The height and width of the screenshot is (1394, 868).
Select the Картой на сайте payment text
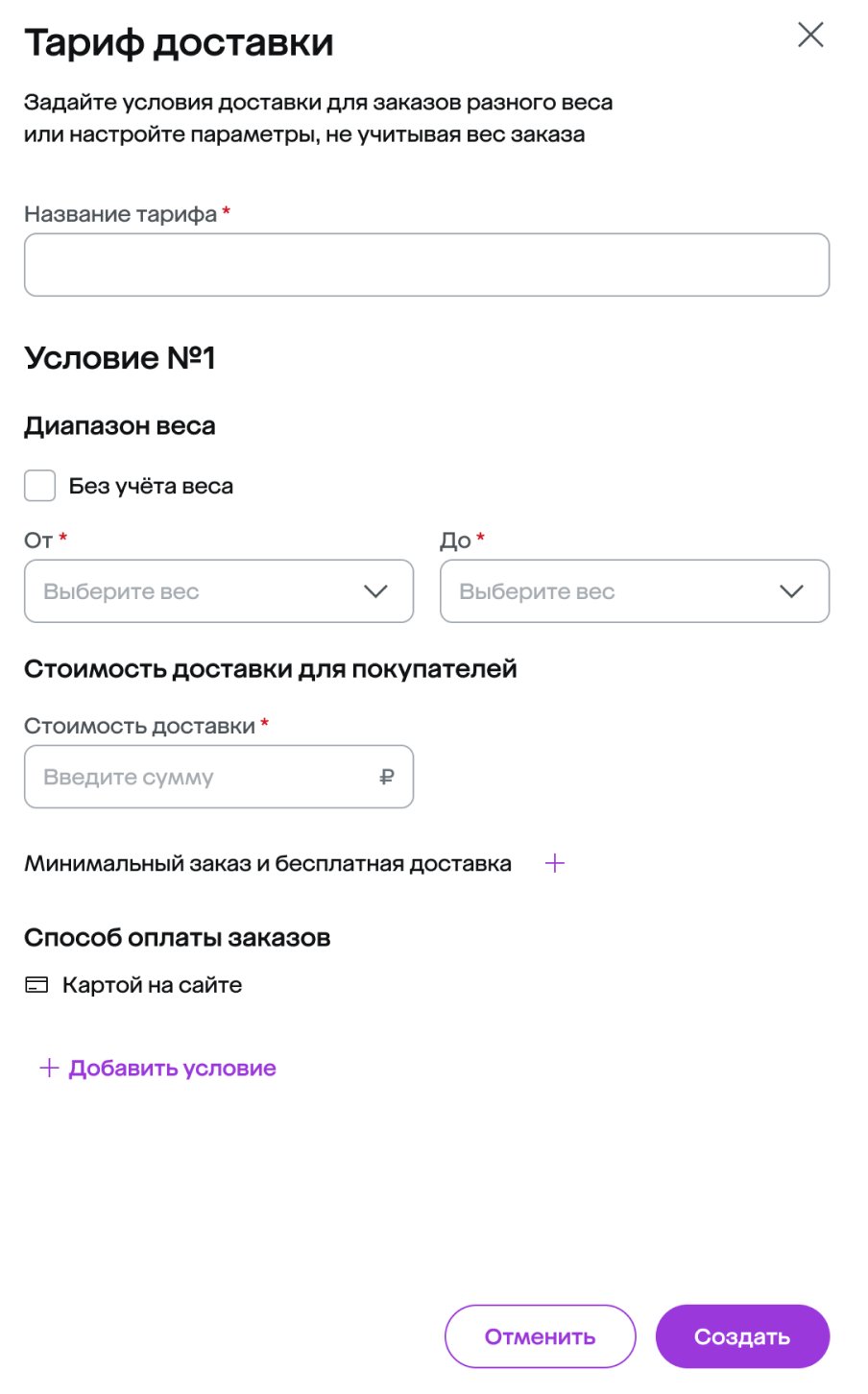click(152, 985)
